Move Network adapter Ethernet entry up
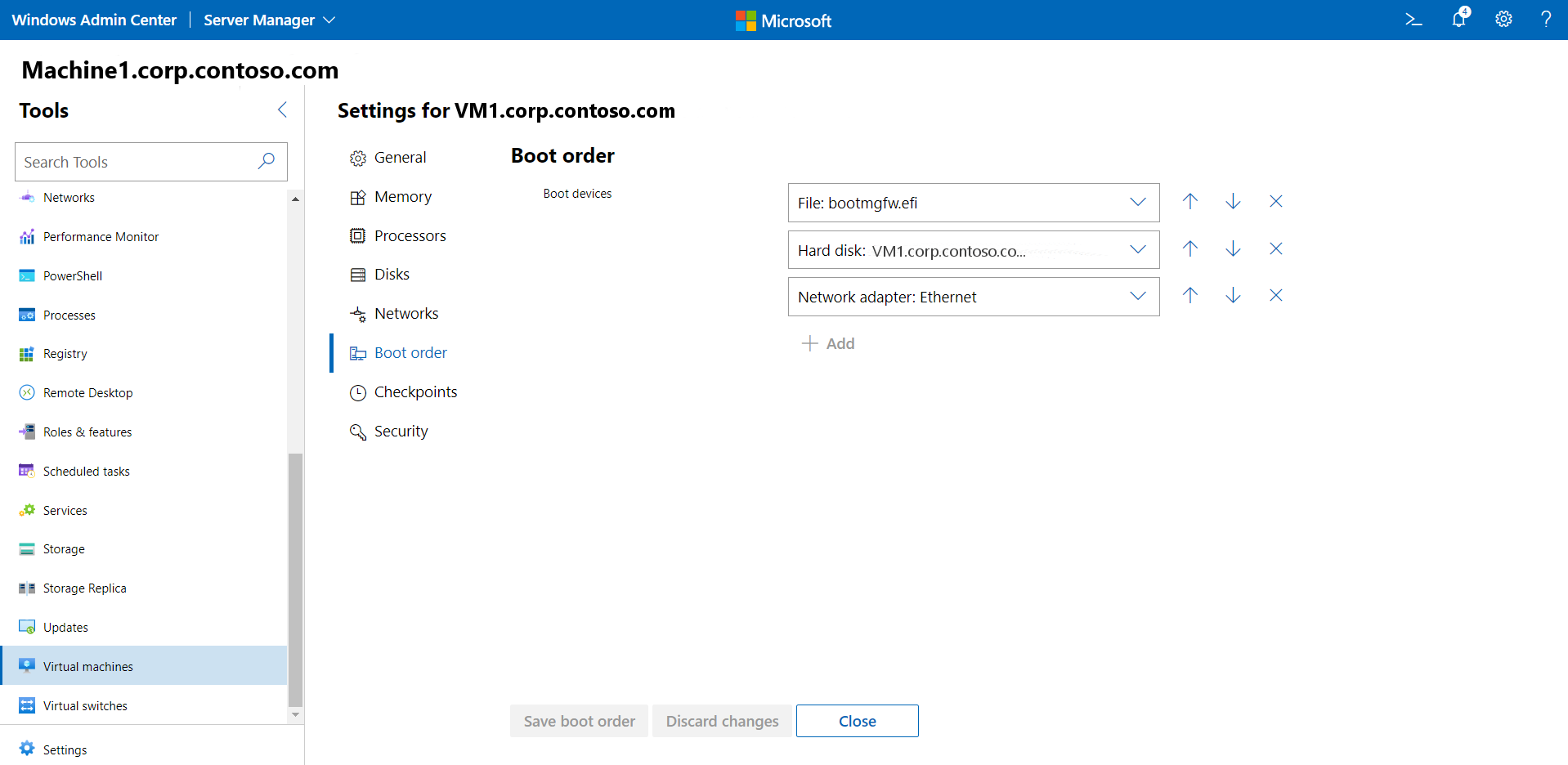Screen dimensions: 1568x765 [x=1190, y=296]
